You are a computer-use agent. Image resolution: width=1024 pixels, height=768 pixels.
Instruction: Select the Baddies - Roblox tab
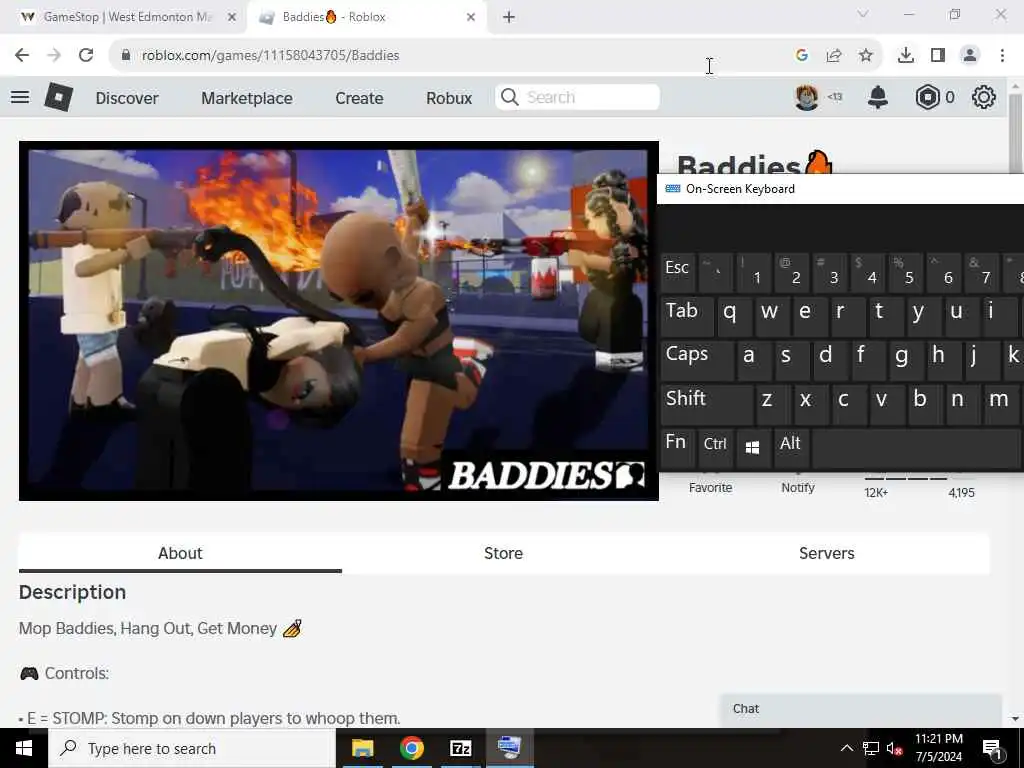(367, 17)
